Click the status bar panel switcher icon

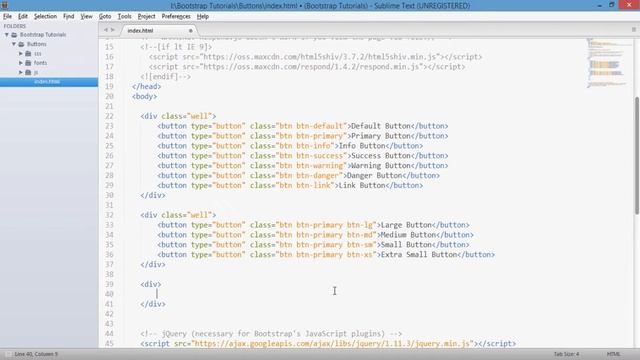[x=8, y=354]
